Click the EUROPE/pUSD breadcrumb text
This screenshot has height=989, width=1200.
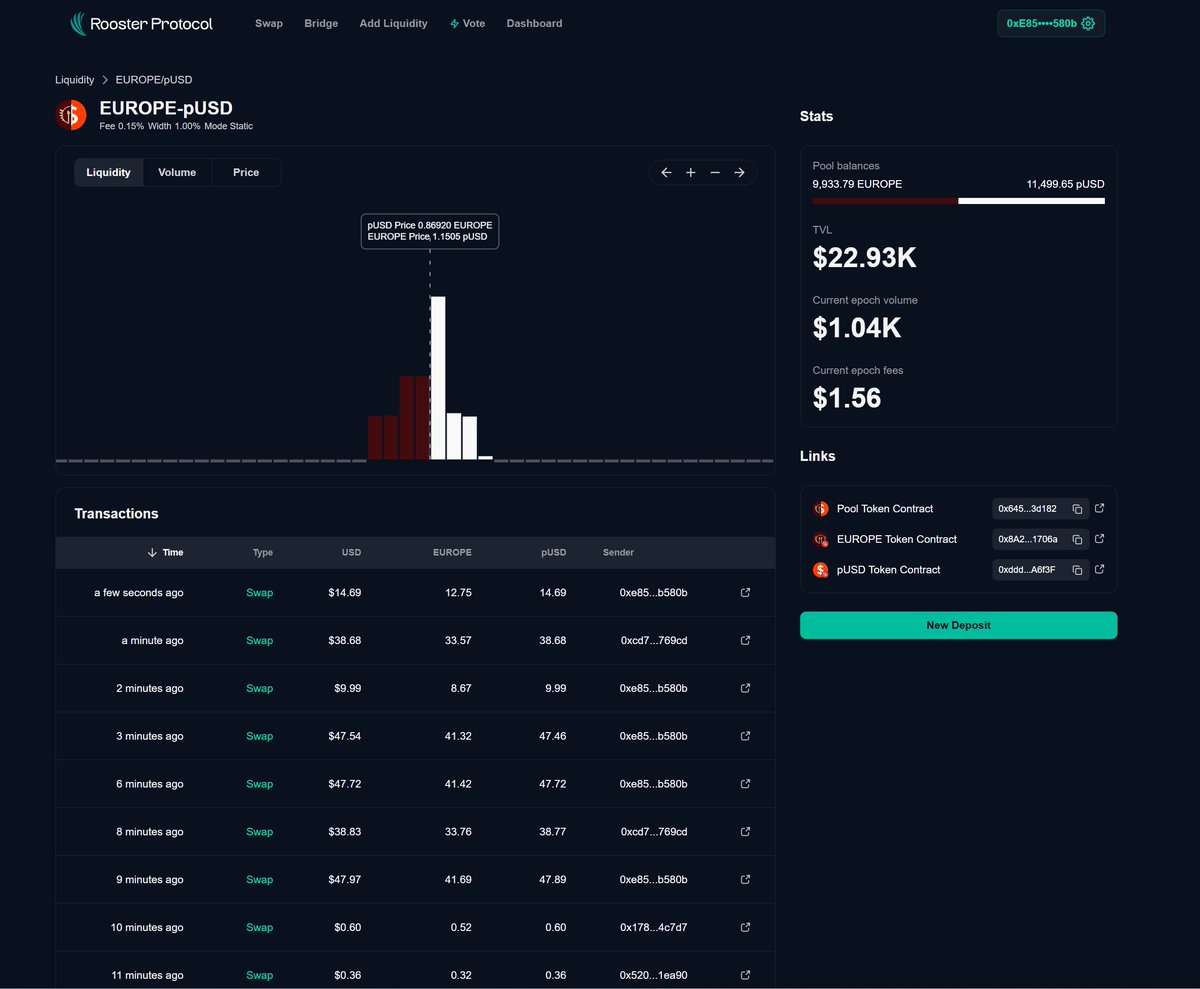(x=154, y=80)
